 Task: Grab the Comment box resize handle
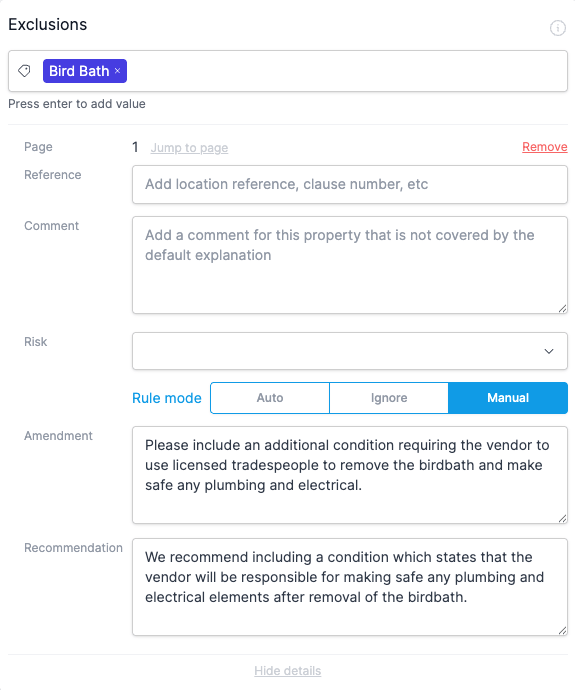coord(562,308)
